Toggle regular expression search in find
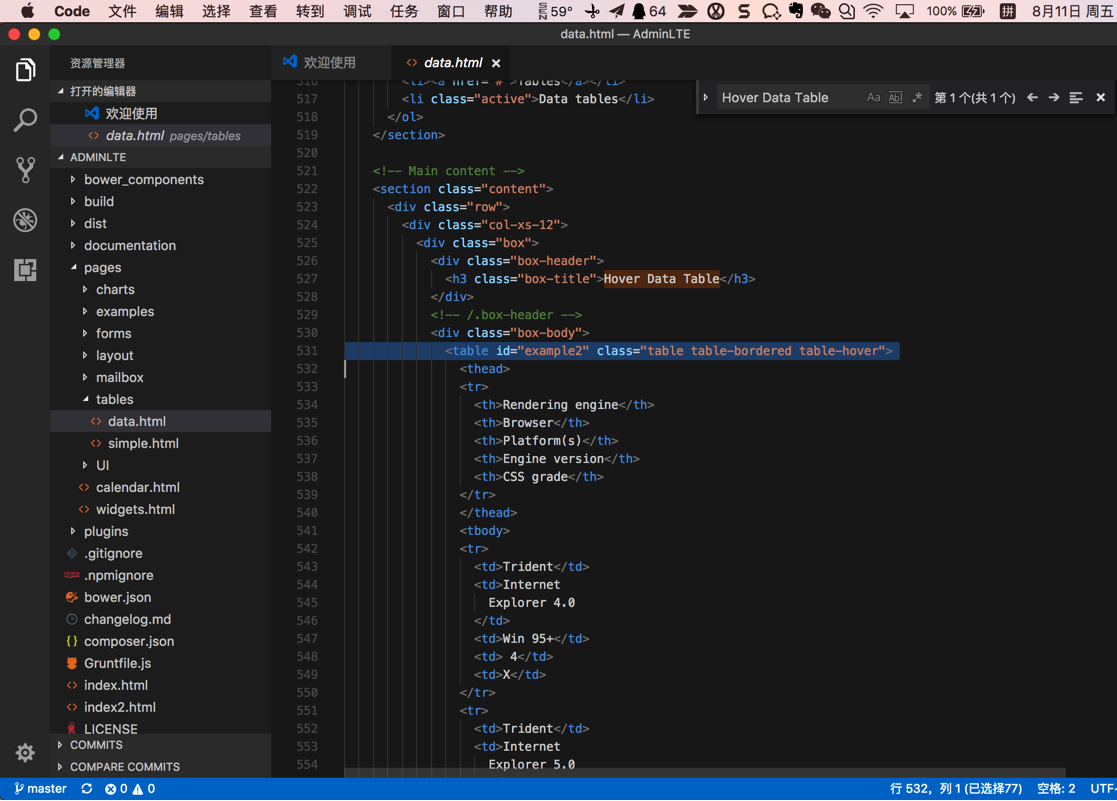 tap(917, 98)
